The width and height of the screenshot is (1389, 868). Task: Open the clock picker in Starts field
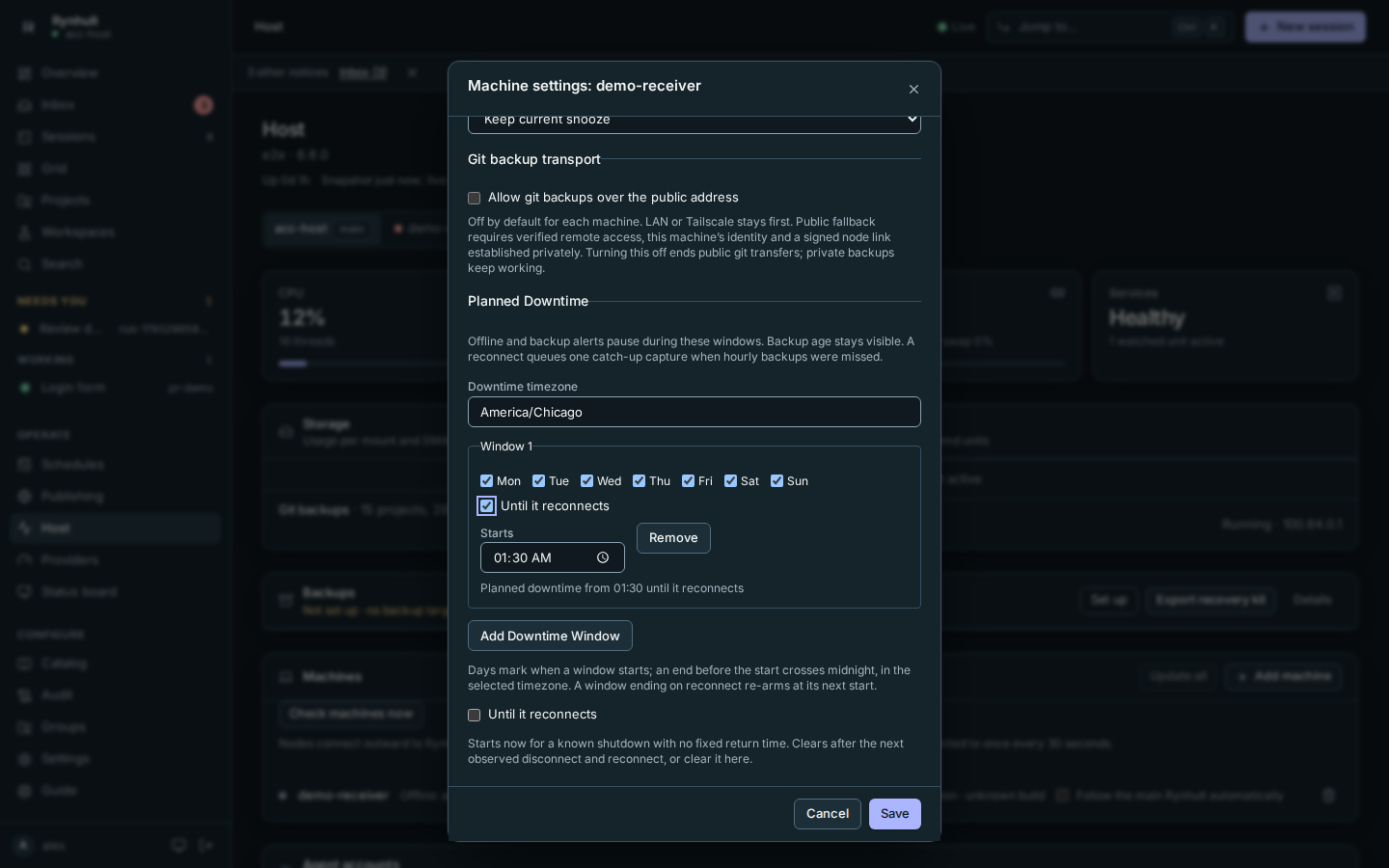pos(603,557)
